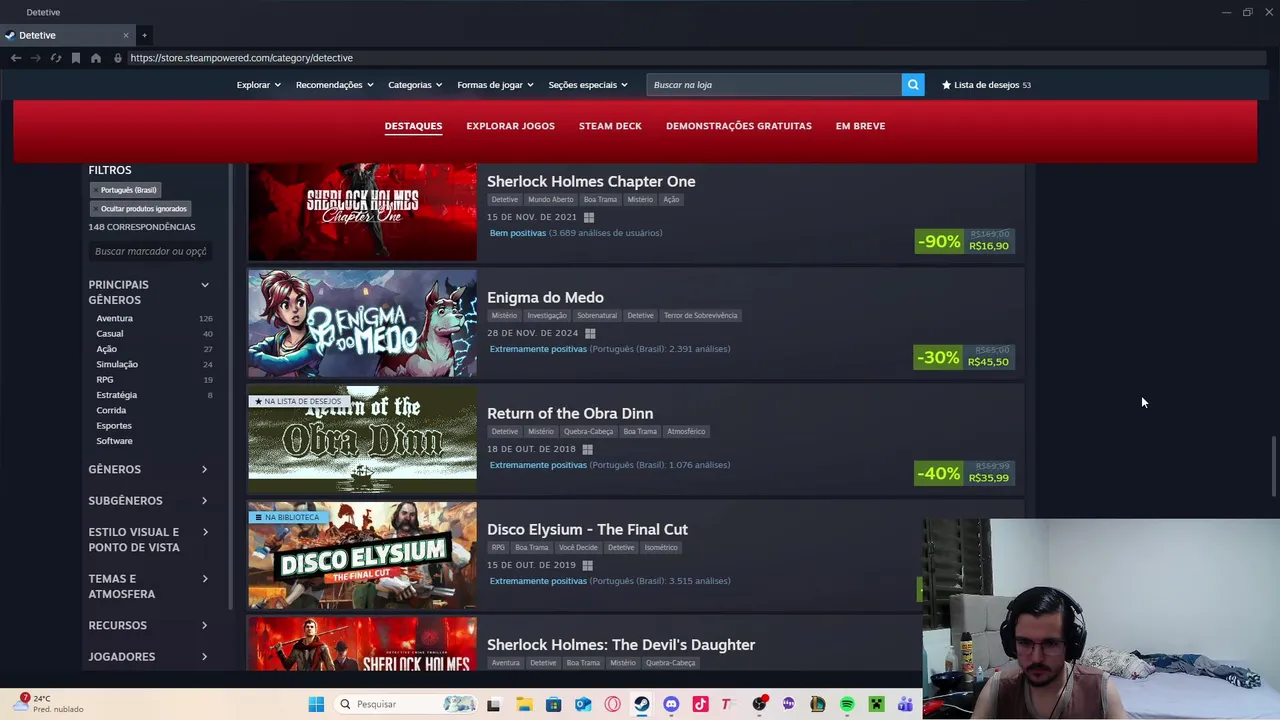Open Outlook from the taskbar
Viewport: 1280px width, 720px height.
583,704
